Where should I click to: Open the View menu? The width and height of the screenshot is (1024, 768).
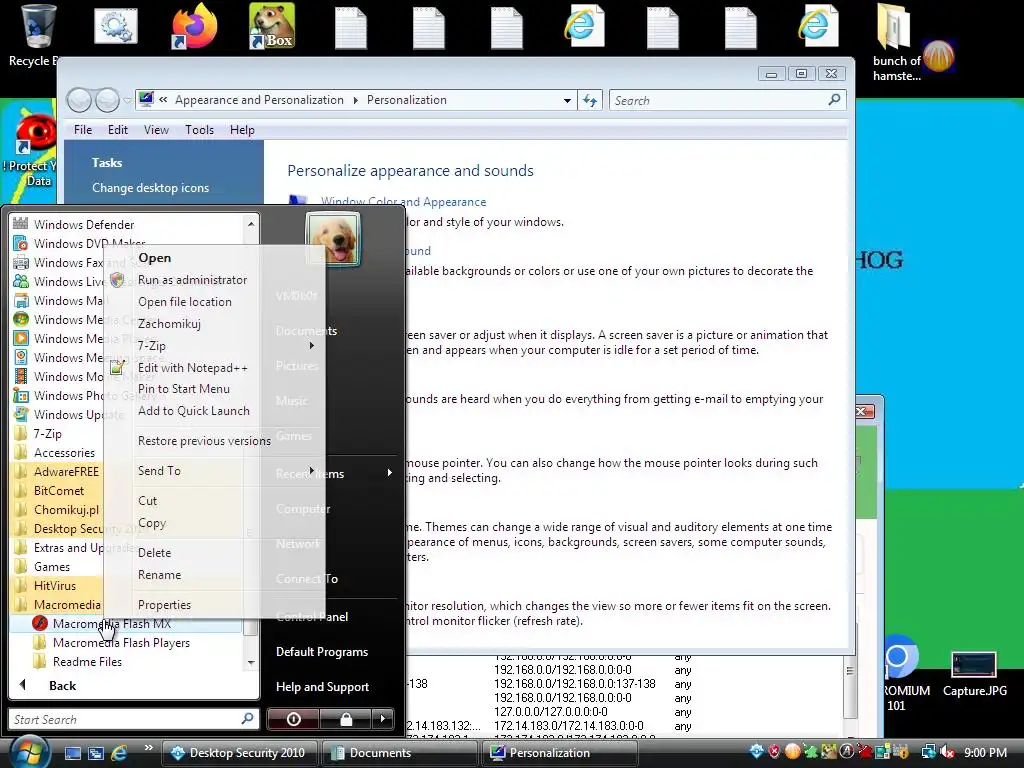[156, 129]
